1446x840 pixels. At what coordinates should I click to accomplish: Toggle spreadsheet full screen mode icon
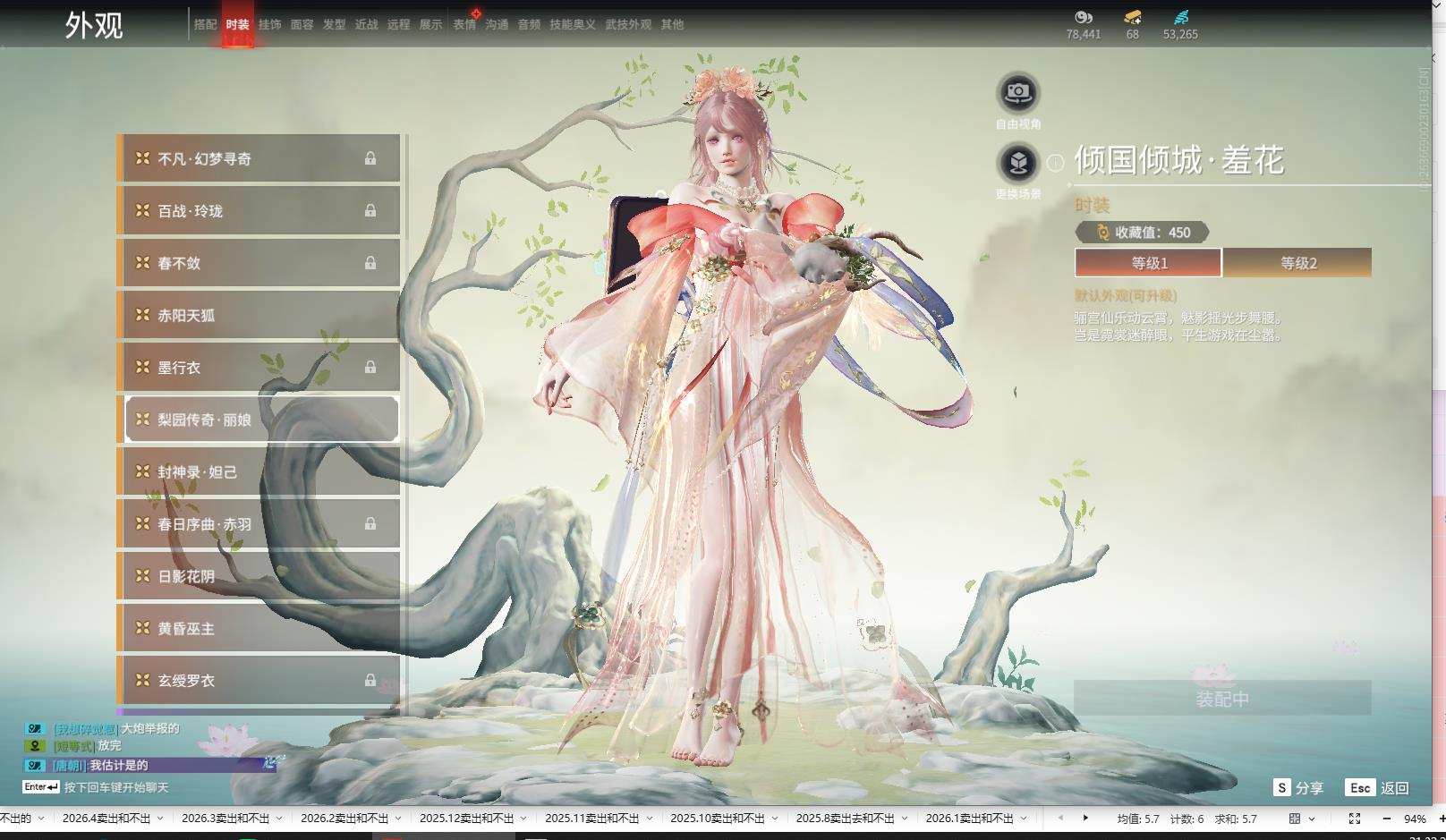tap(1355, 819)
